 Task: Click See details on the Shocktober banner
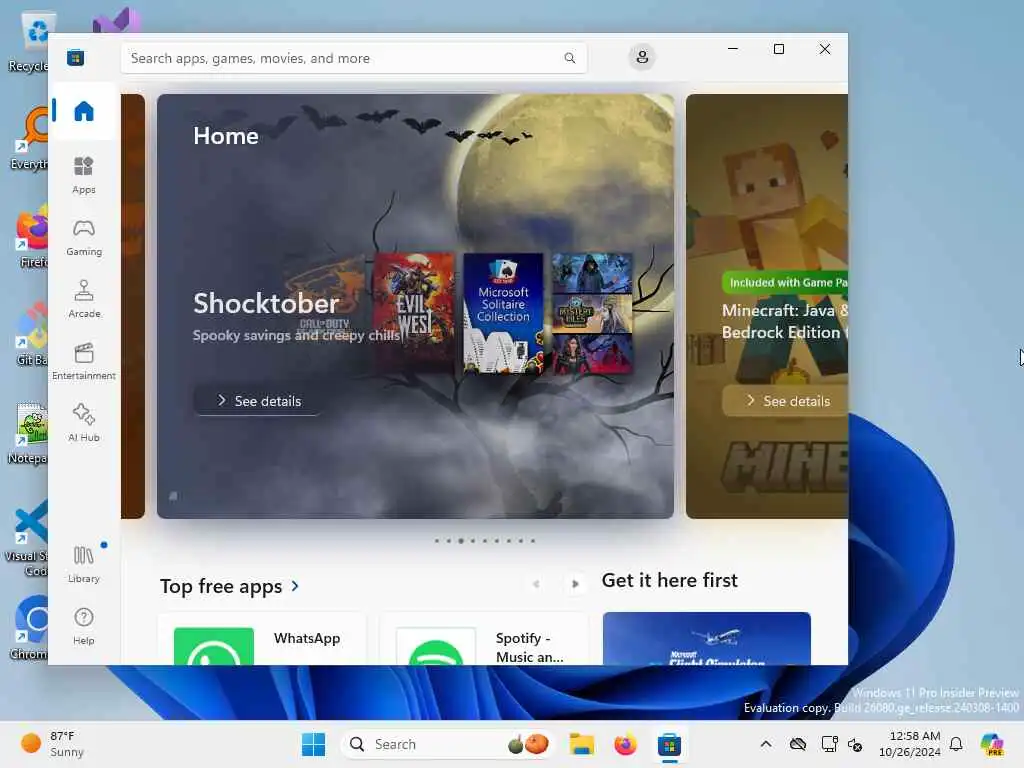[x=259, y=400]
